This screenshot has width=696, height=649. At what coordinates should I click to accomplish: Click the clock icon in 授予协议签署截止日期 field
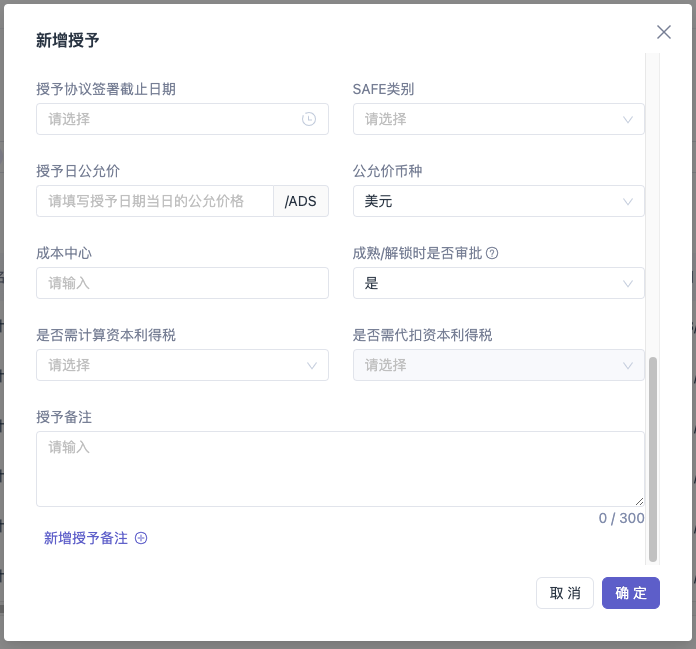tap(309, 119)
